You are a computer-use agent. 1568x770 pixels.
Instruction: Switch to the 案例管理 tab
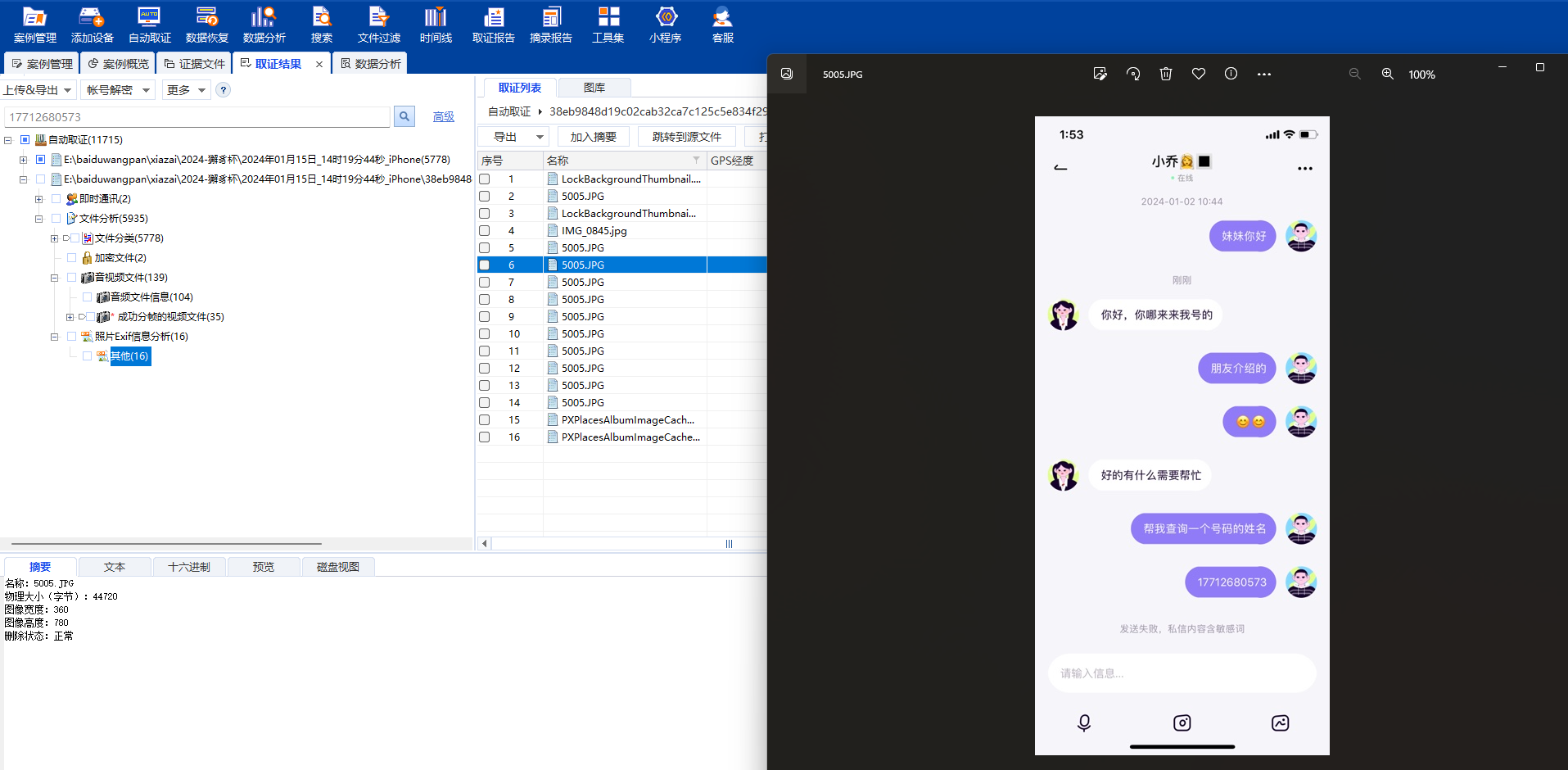pyautogui.click(x=42, y=64)
